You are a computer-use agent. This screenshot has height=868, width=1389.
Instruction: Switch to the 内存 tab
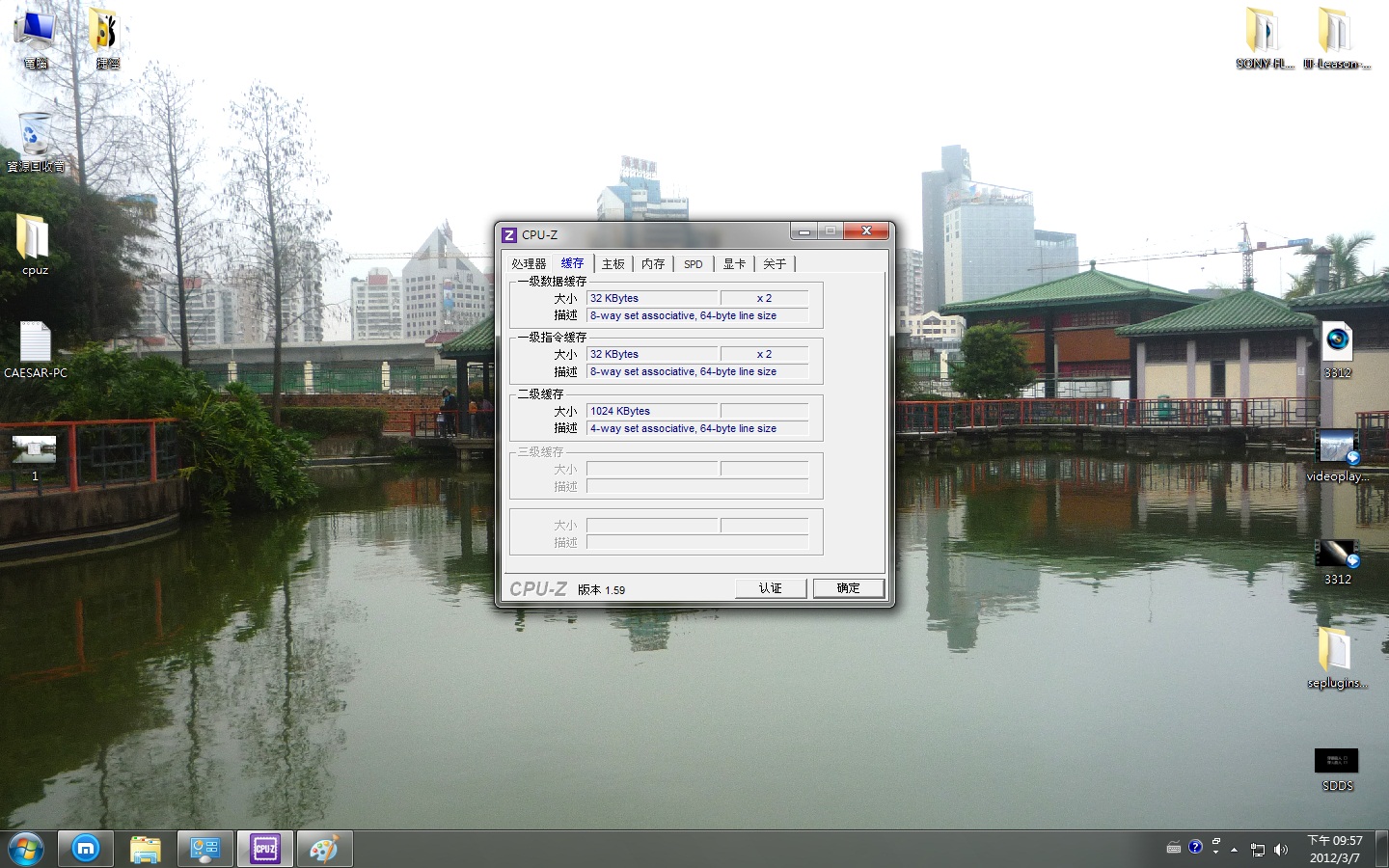point(653,264)
